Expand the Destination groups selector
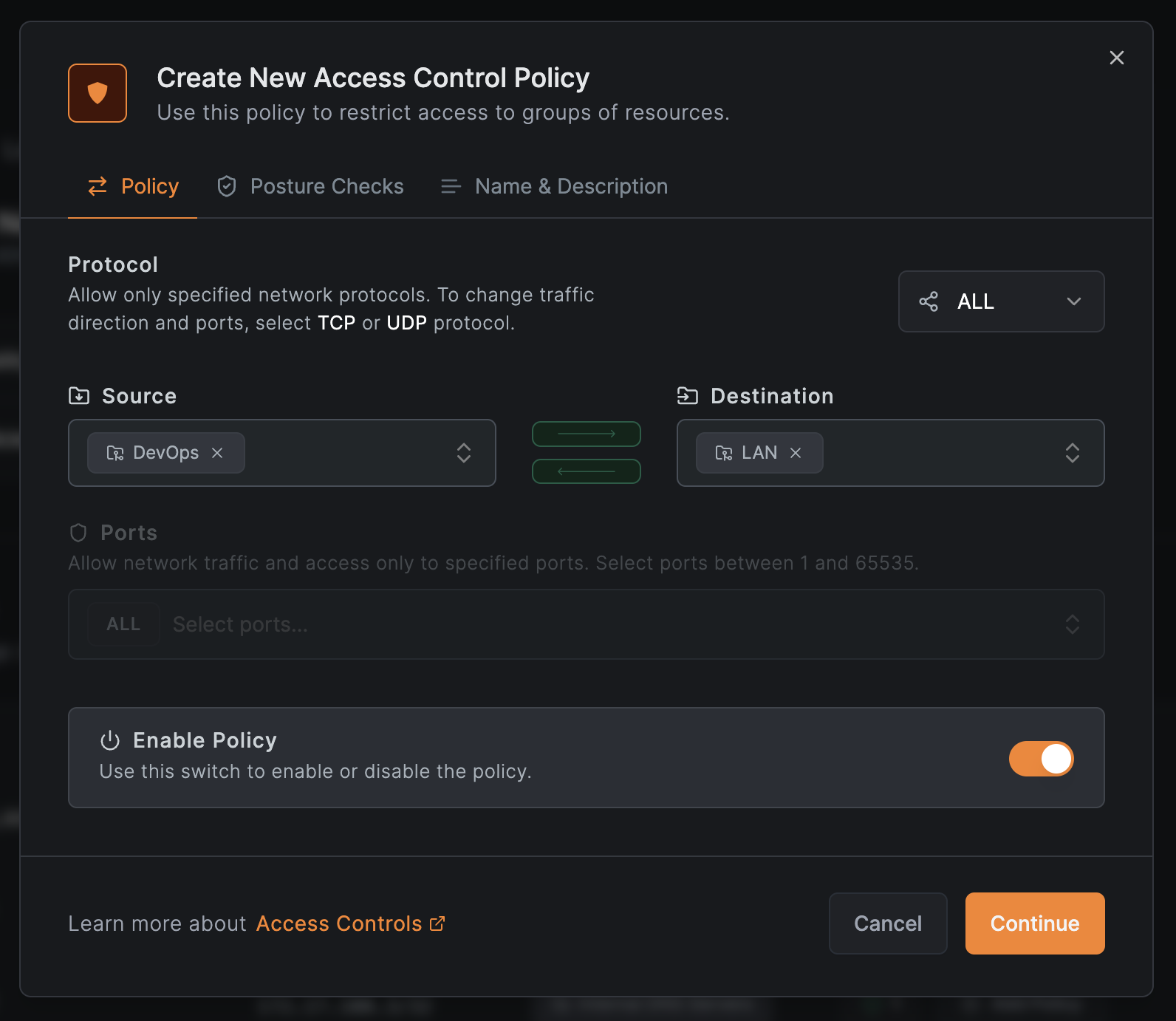This screenshot has width=1176, height=1021. pos(1072,453)
